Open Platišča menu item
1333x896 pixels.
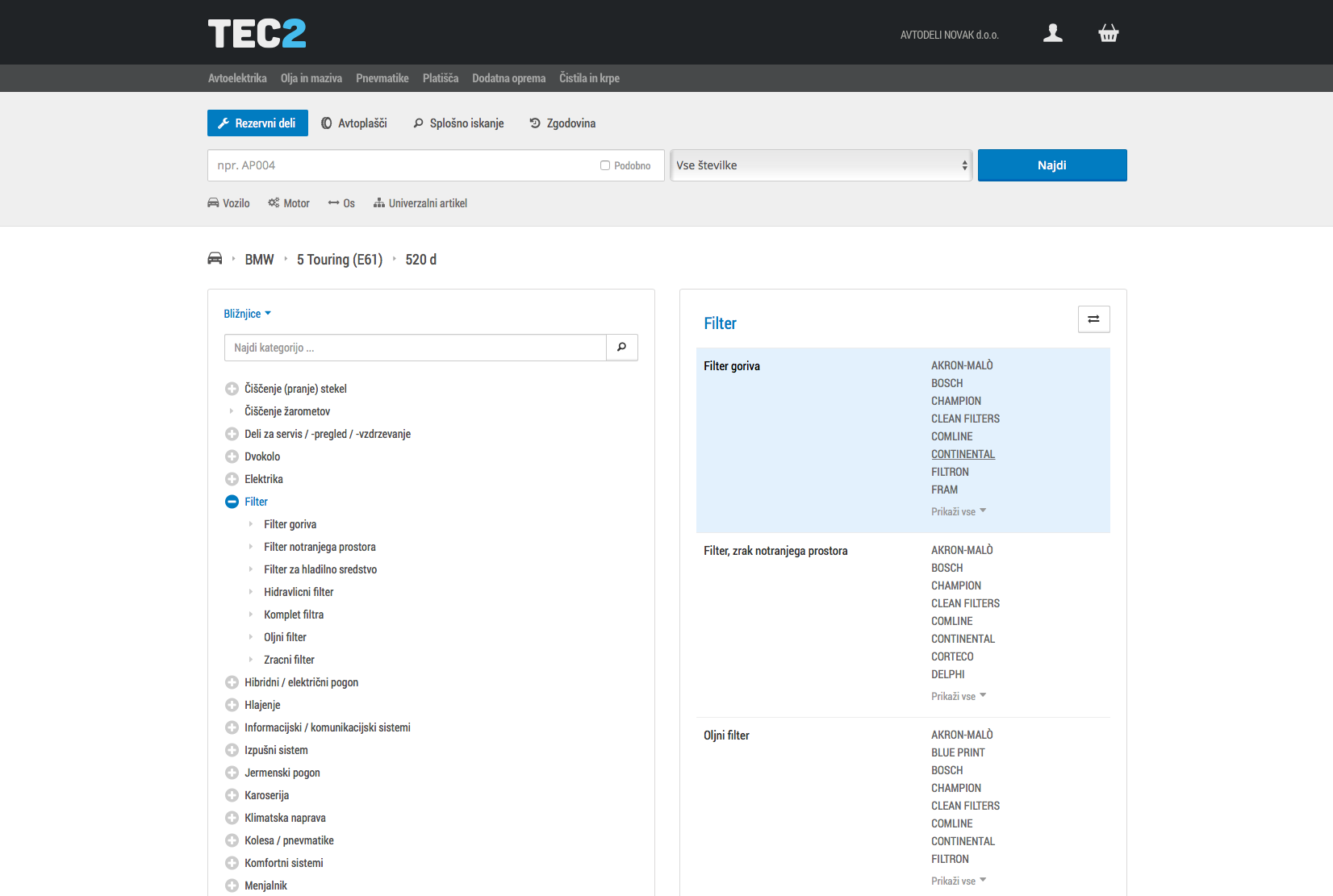coord(441,78)
